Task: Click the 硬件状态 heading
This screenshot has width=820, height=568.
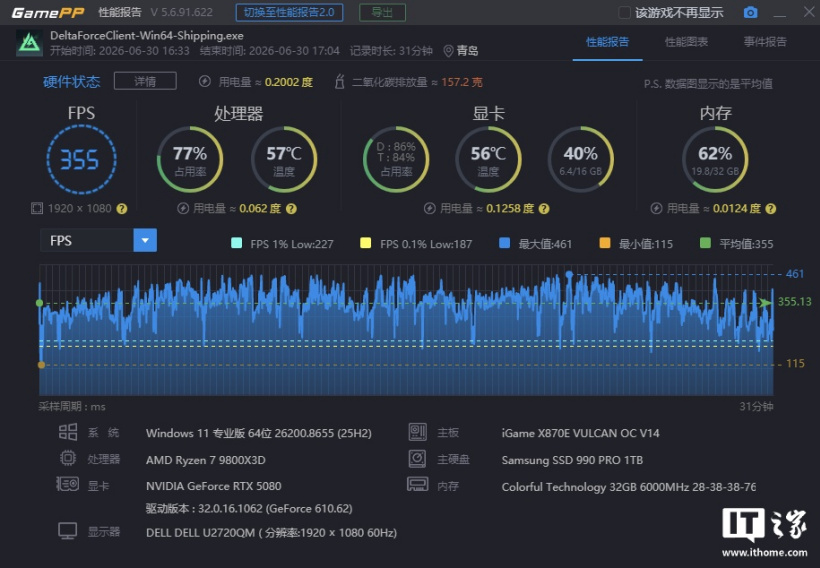Action: (72, 82)
